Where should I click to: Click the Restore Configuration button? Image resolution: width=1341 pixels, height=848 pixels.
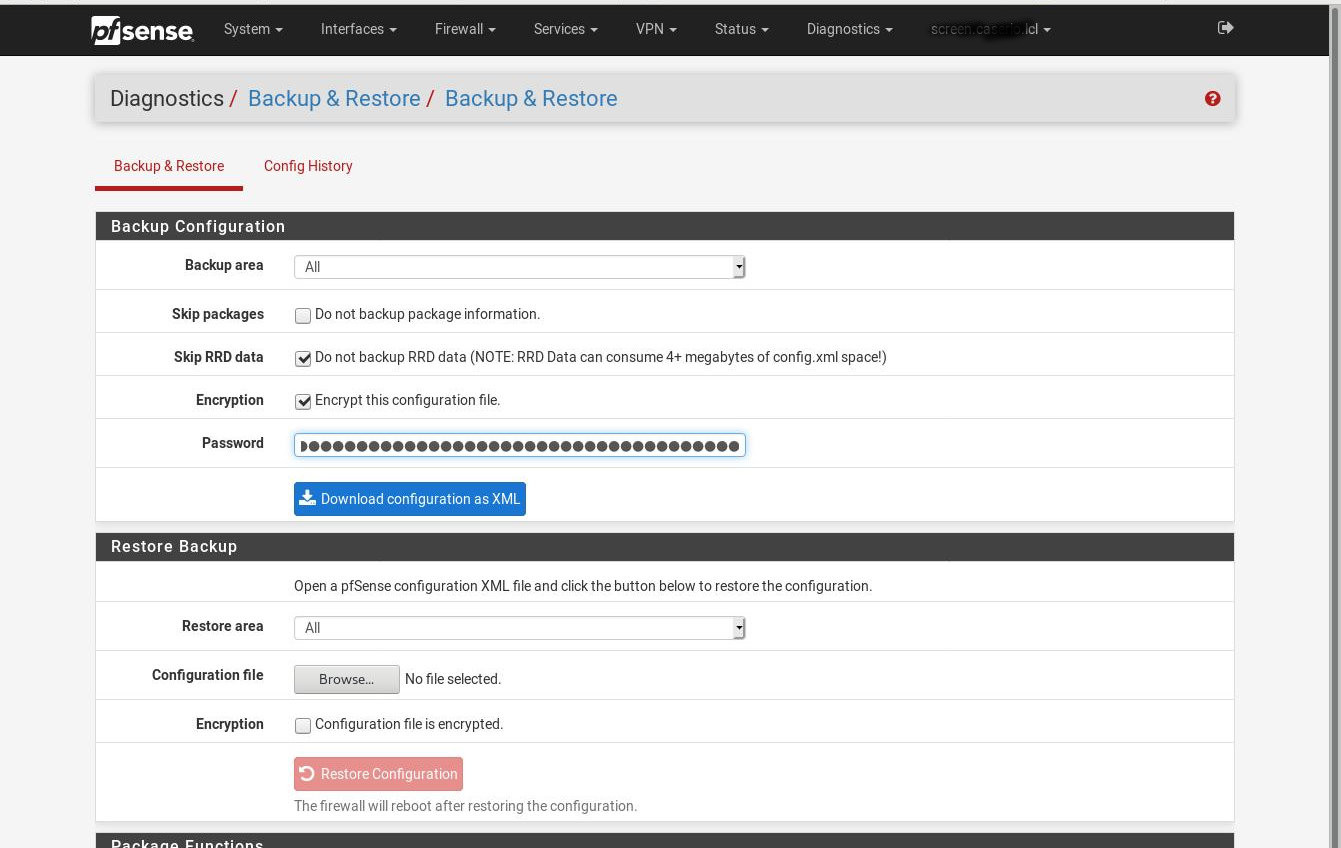coord(378,774)
